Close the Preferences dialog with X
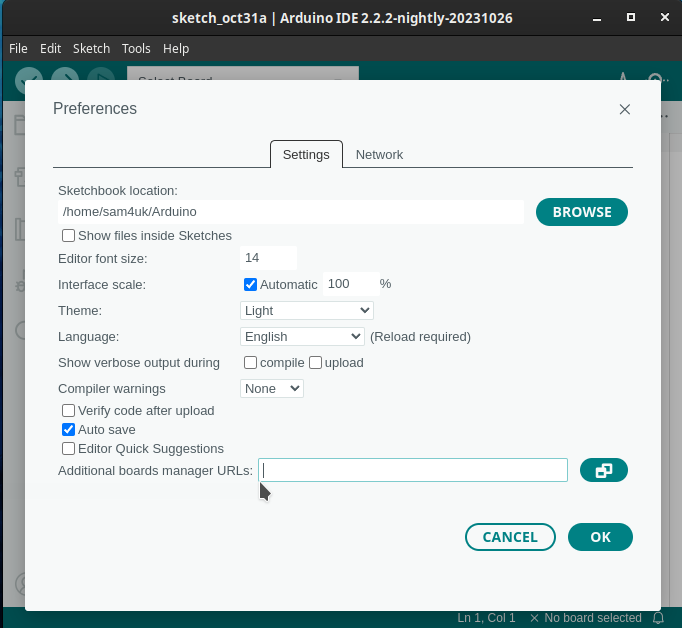The height and width of the screenshot is (628, 682). pos(625,109)
